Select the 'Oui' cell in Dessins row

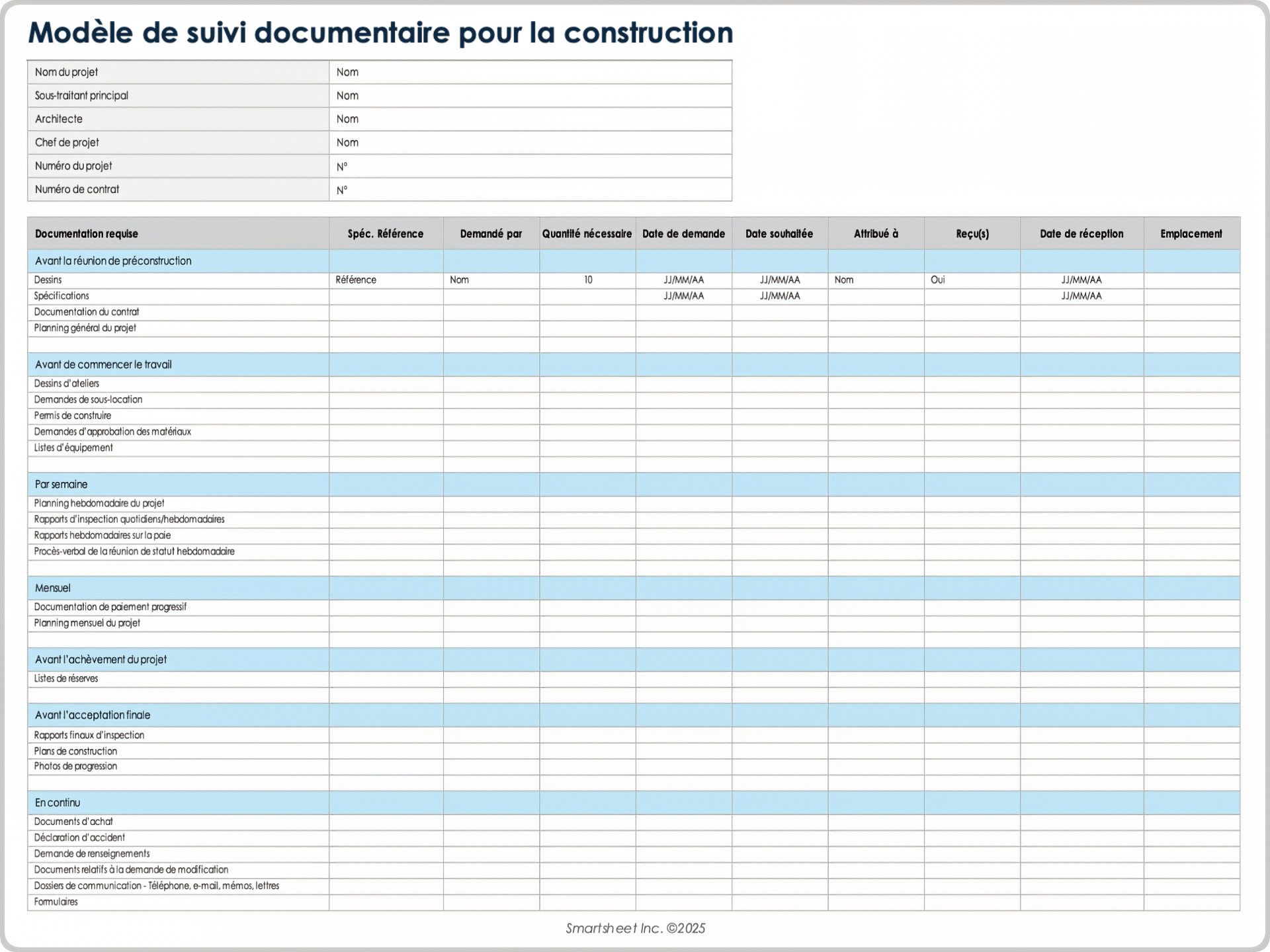(972, 280)
